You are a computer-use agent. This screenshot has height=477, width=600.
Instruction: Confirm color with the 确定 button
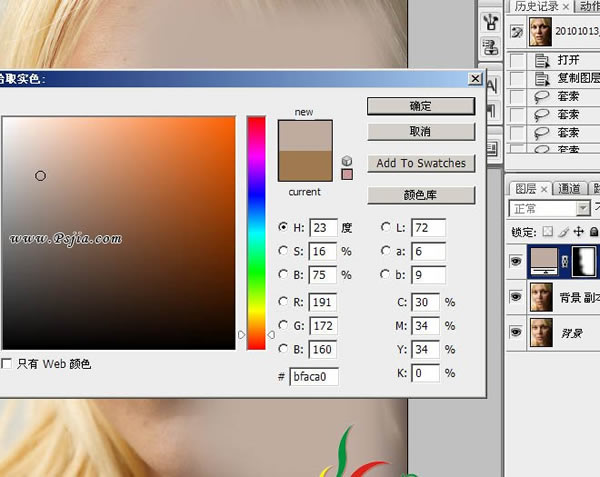[421, 106]
